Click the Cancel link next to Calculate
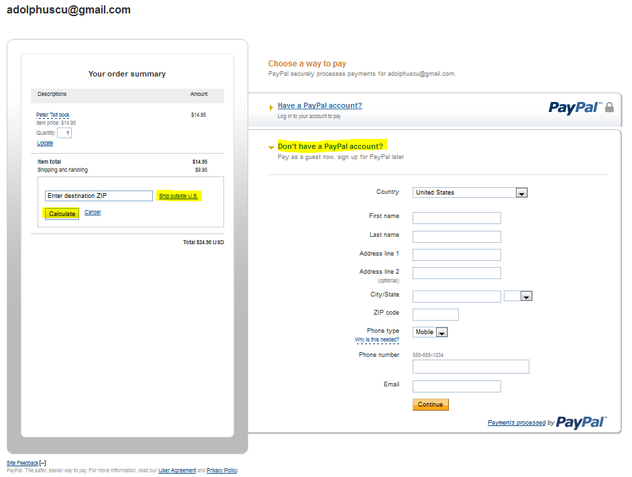Screen dimensions: 632x477 (x=93, y=212)
